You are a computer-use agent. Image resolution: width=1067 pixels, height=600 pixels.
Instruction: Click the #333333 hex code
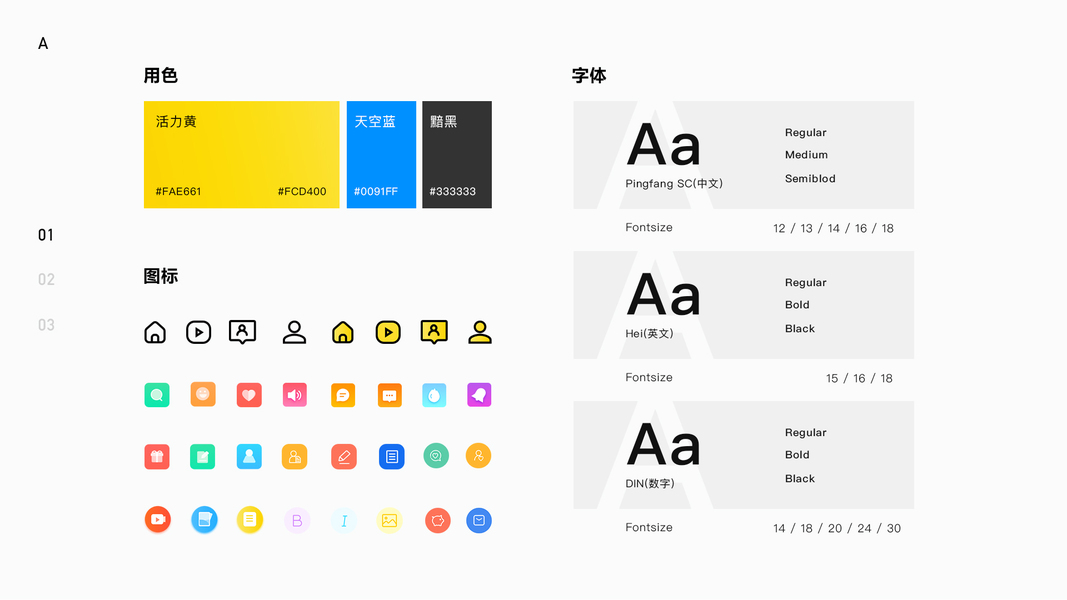453,192
